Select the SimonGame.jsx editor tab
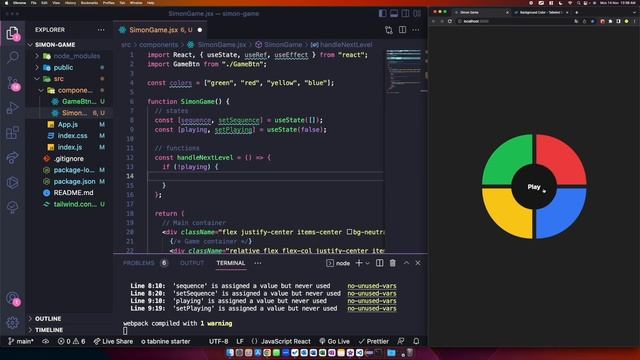Image resolution: width=640 pixels, height=360 pixels. 159,30
